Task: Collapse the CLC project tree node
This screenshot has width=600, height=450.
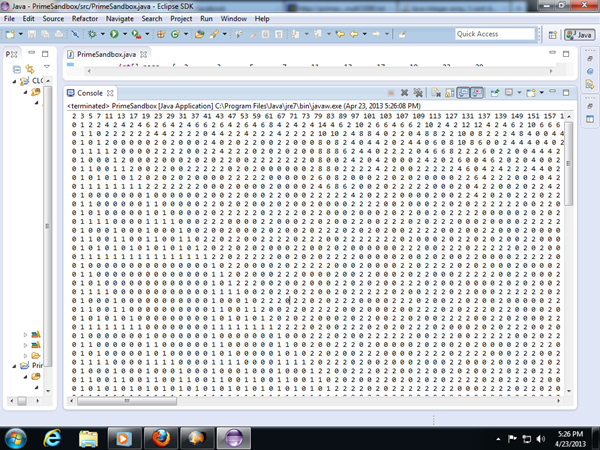Action: point(15,81)
